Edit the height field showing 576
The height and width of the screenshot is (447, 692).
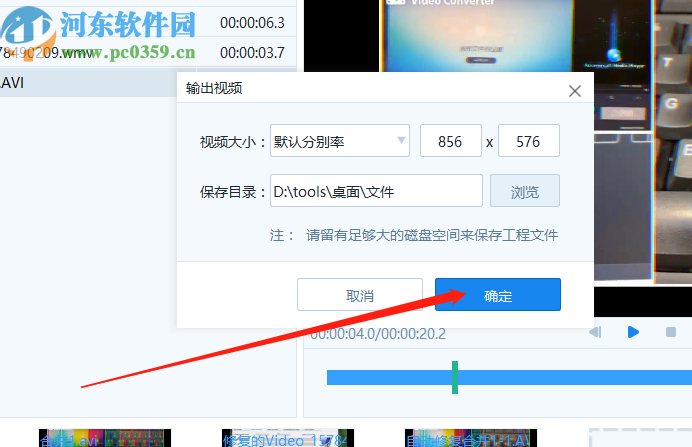coord(529,141)
